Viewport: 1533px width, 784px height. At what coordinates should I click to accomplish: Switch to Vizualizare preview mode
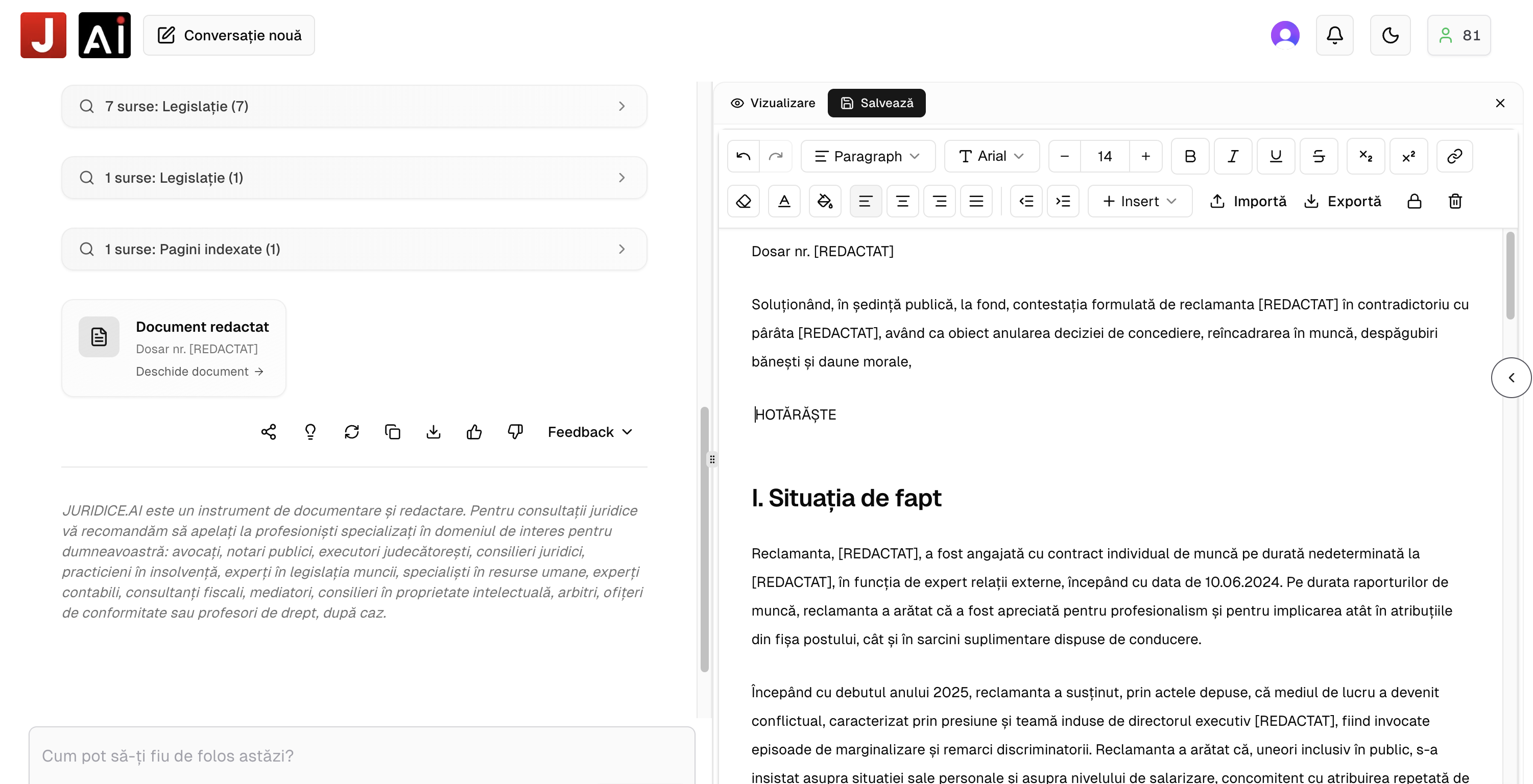point(773,103)
